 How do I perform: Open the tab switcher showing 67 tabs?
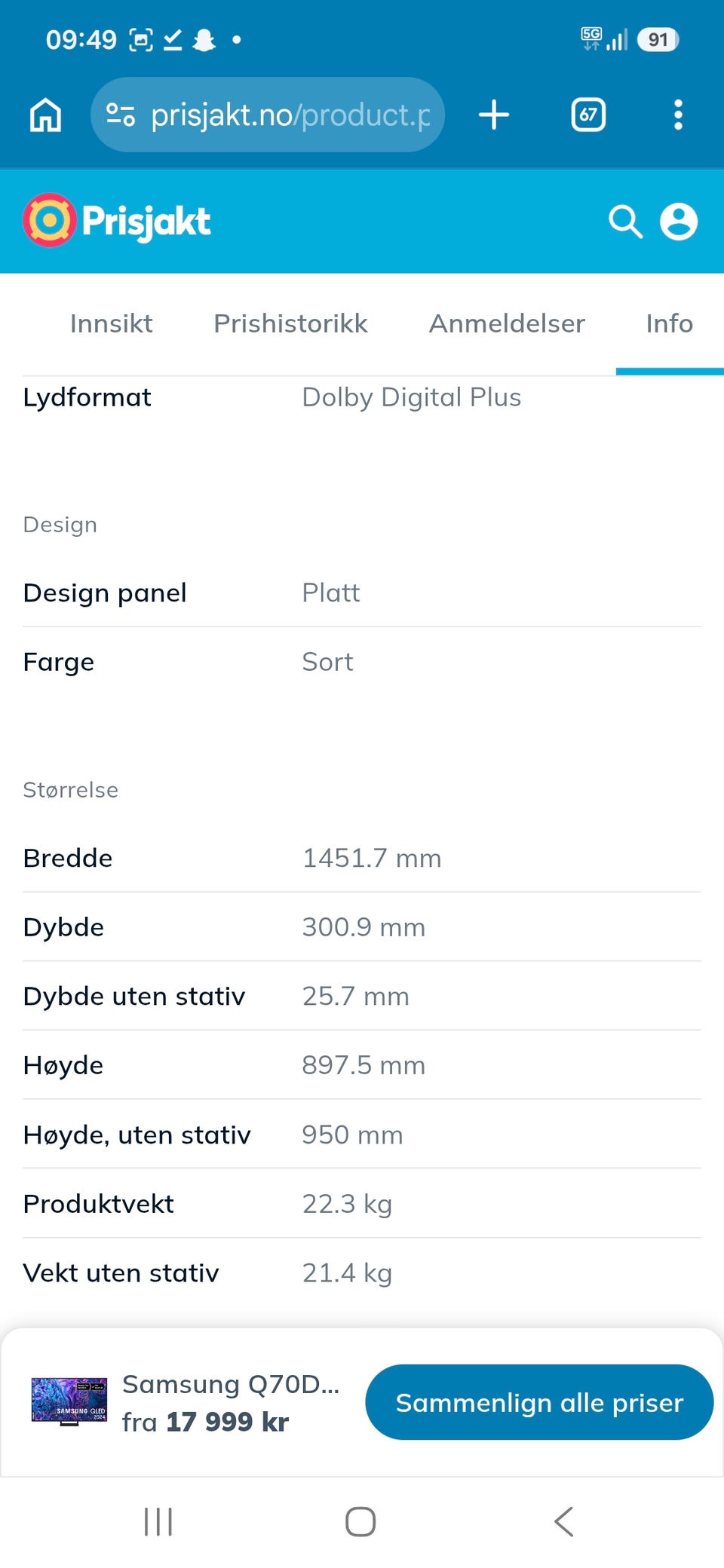pos(588,115)
